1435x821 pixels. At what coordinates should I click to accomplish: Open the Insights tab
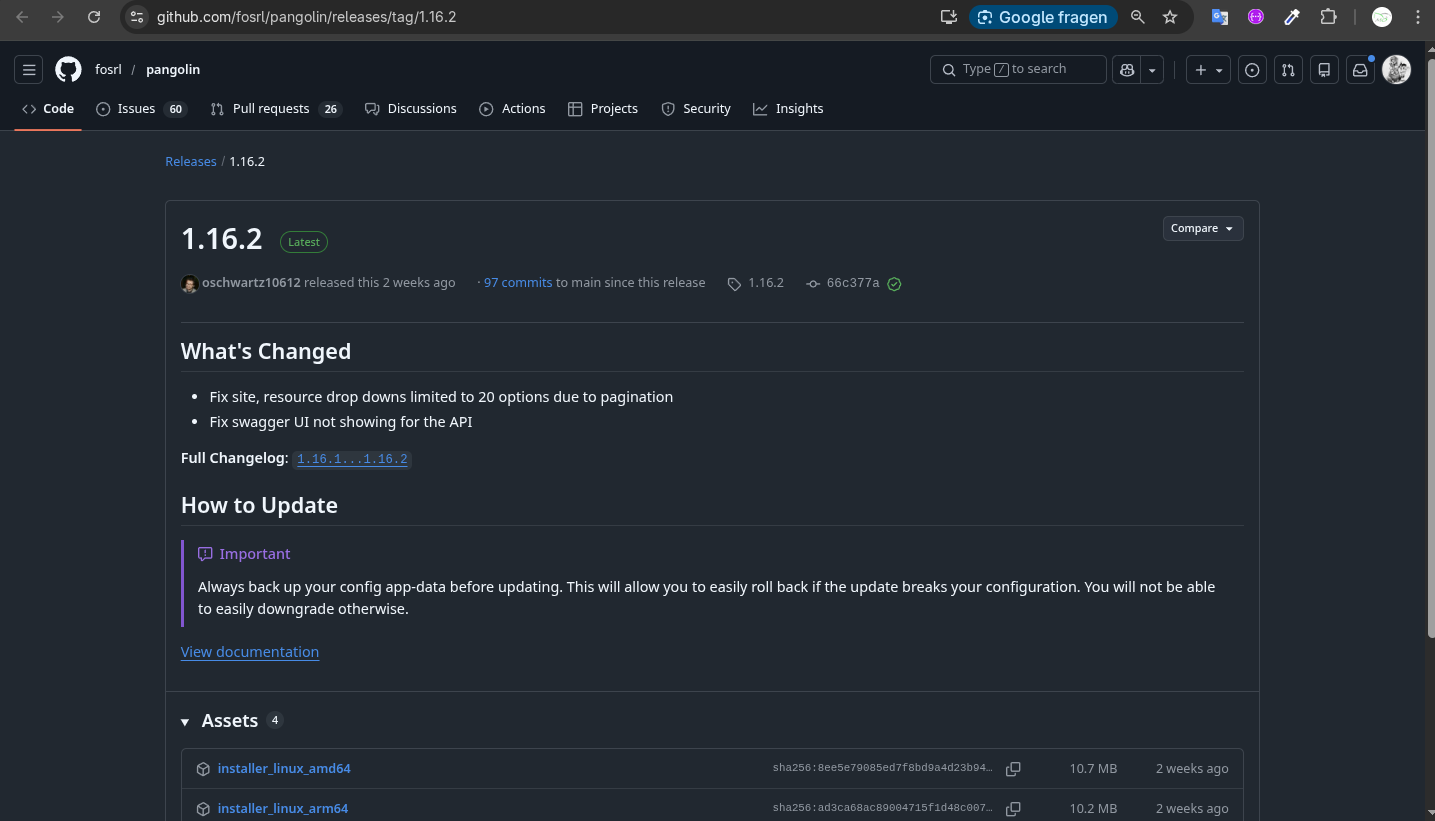point(798,109)
